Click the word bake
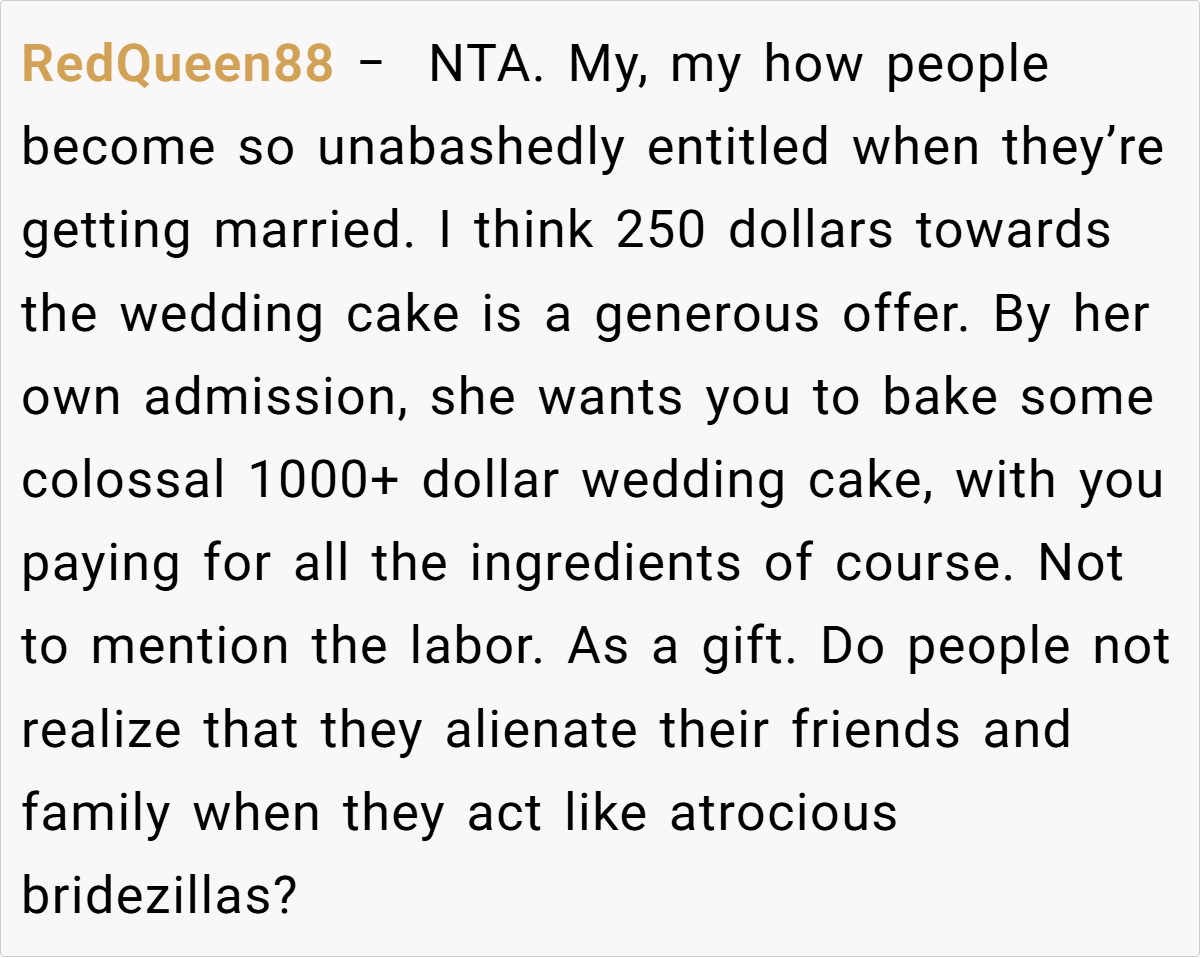1200x958 pixels. (940, 398)
